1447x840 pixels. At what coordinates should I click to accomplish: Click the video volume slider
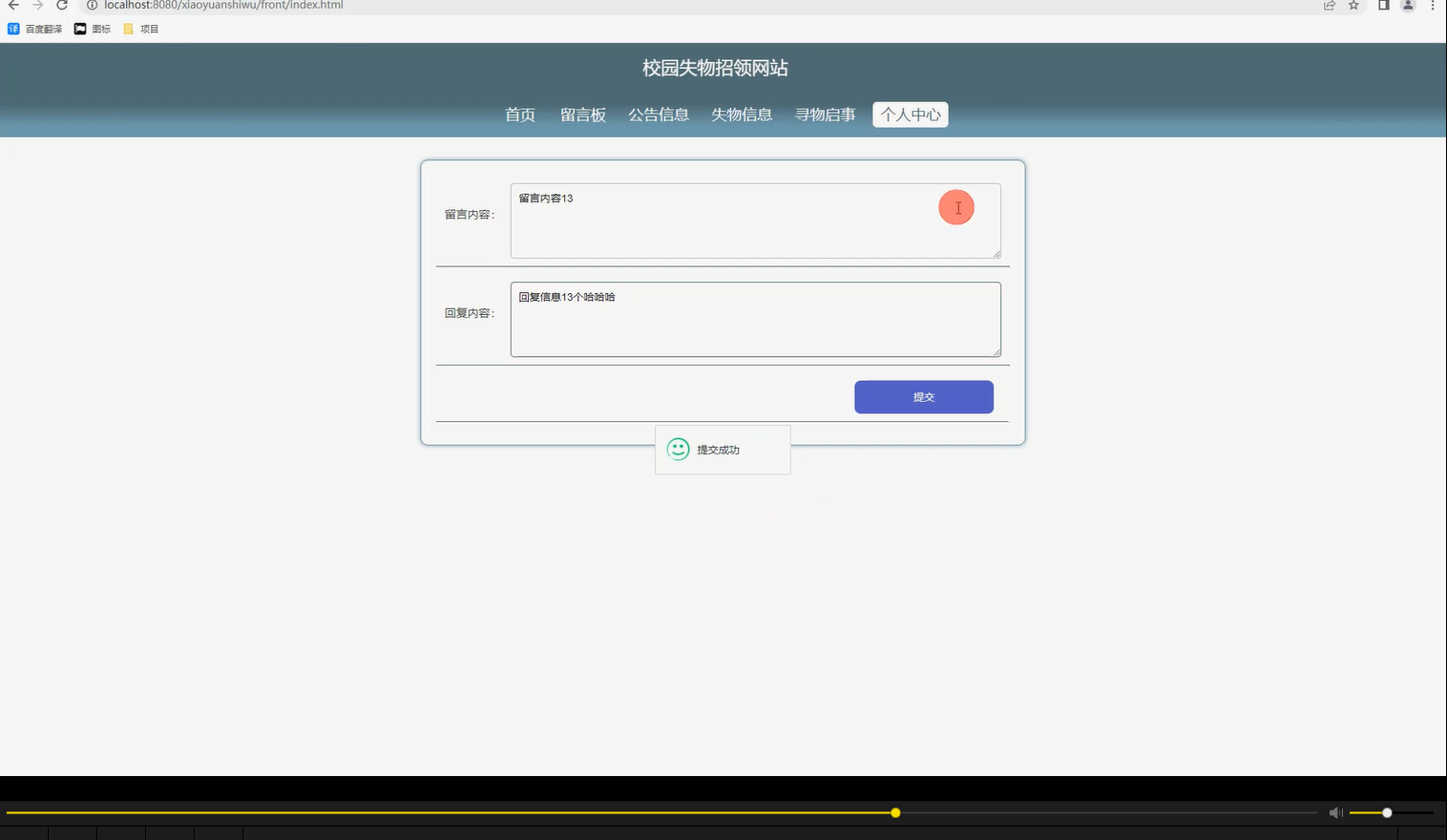point(1392,813)
